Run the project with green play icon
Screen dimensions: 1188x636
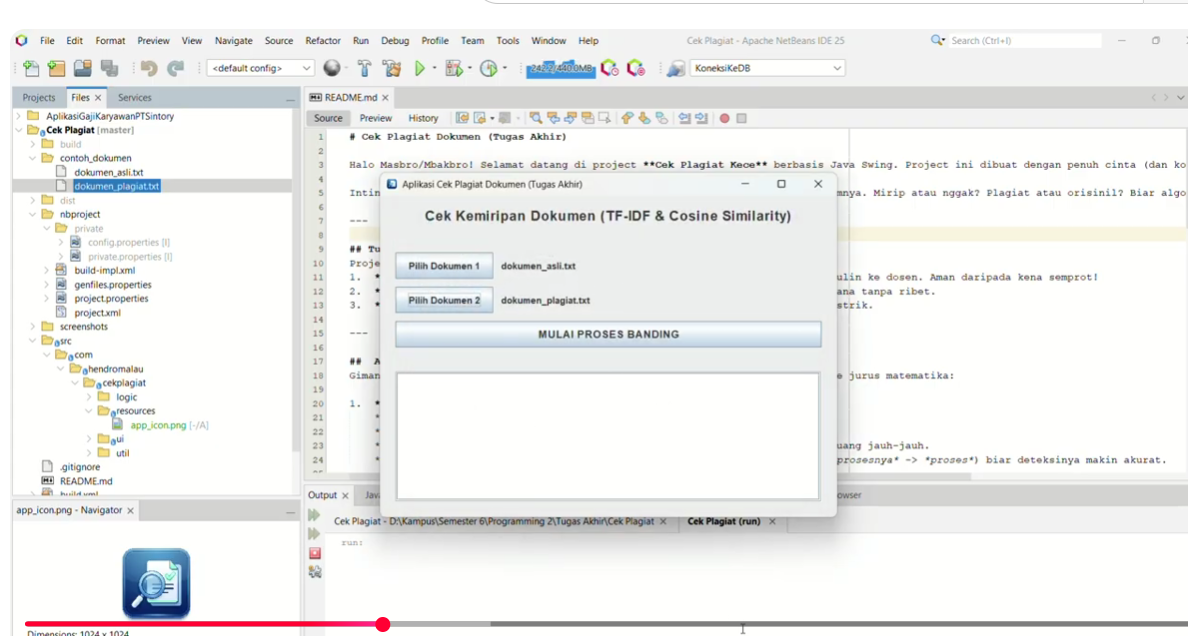(x=420, y=68)
